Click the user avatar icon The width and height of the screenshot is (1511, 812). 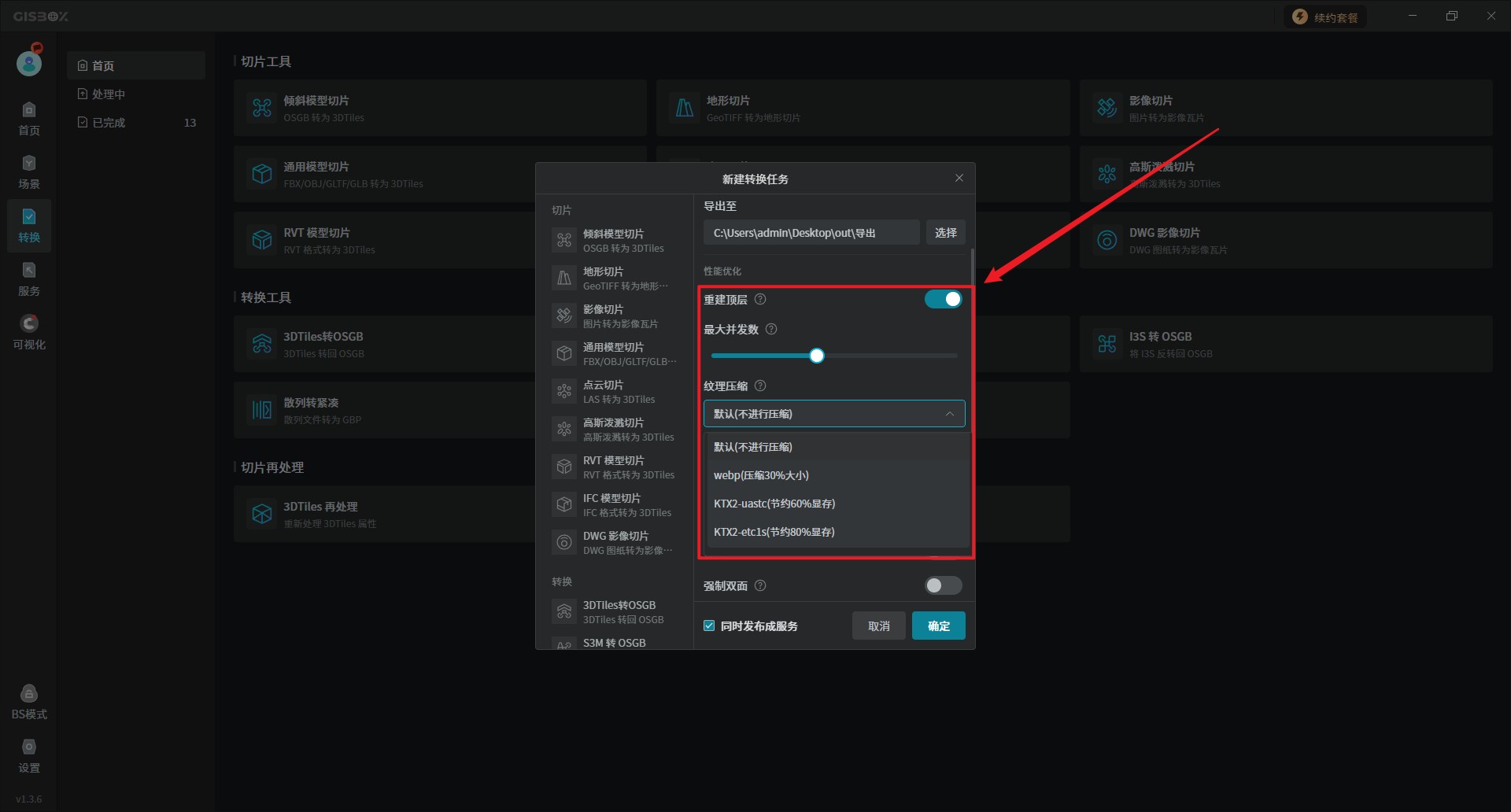click(29, 62)
